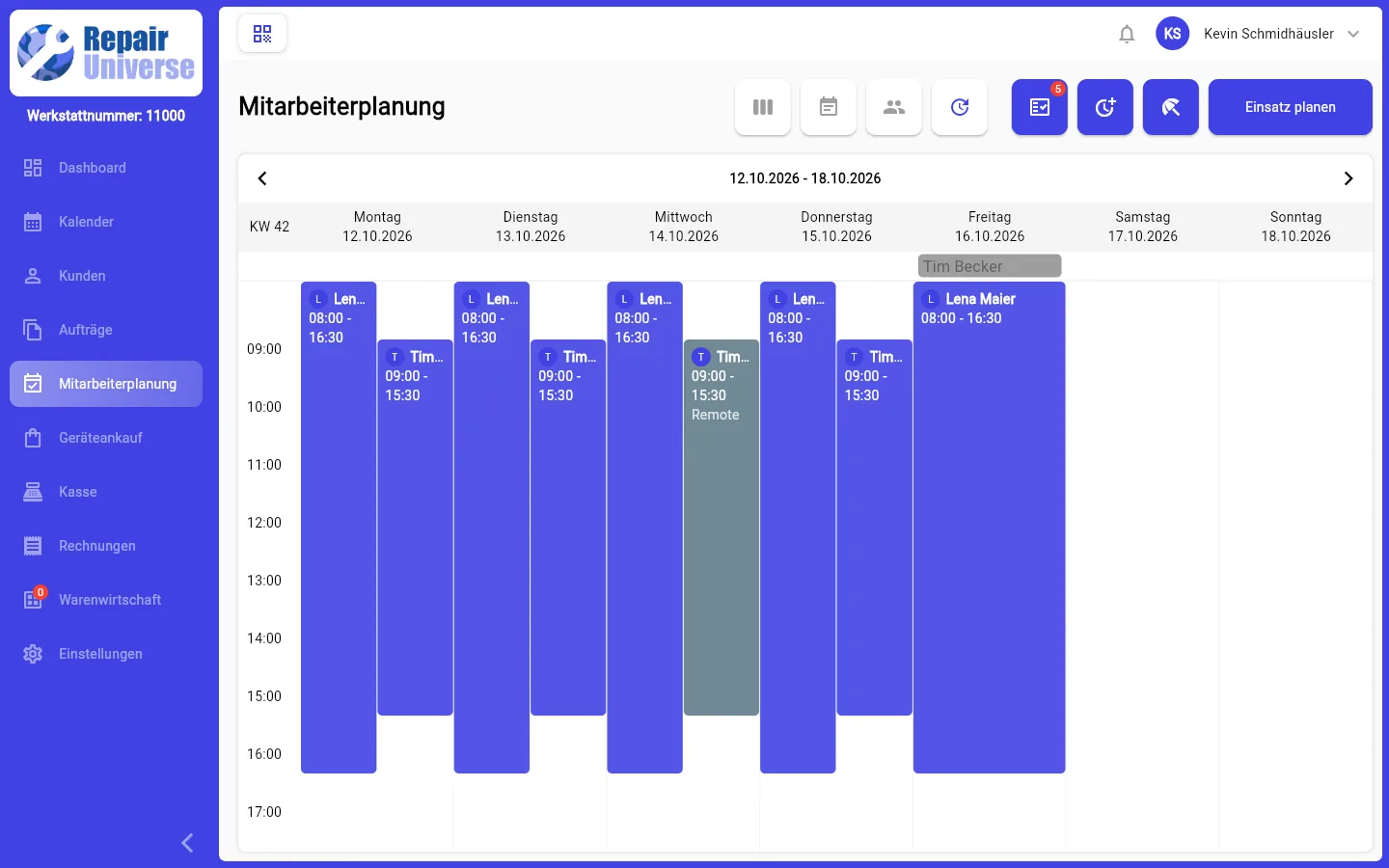The width and height of the screenshot is (1389, 868).
Task: Open Dashboard in the sidebar
Action: [106, 168]
